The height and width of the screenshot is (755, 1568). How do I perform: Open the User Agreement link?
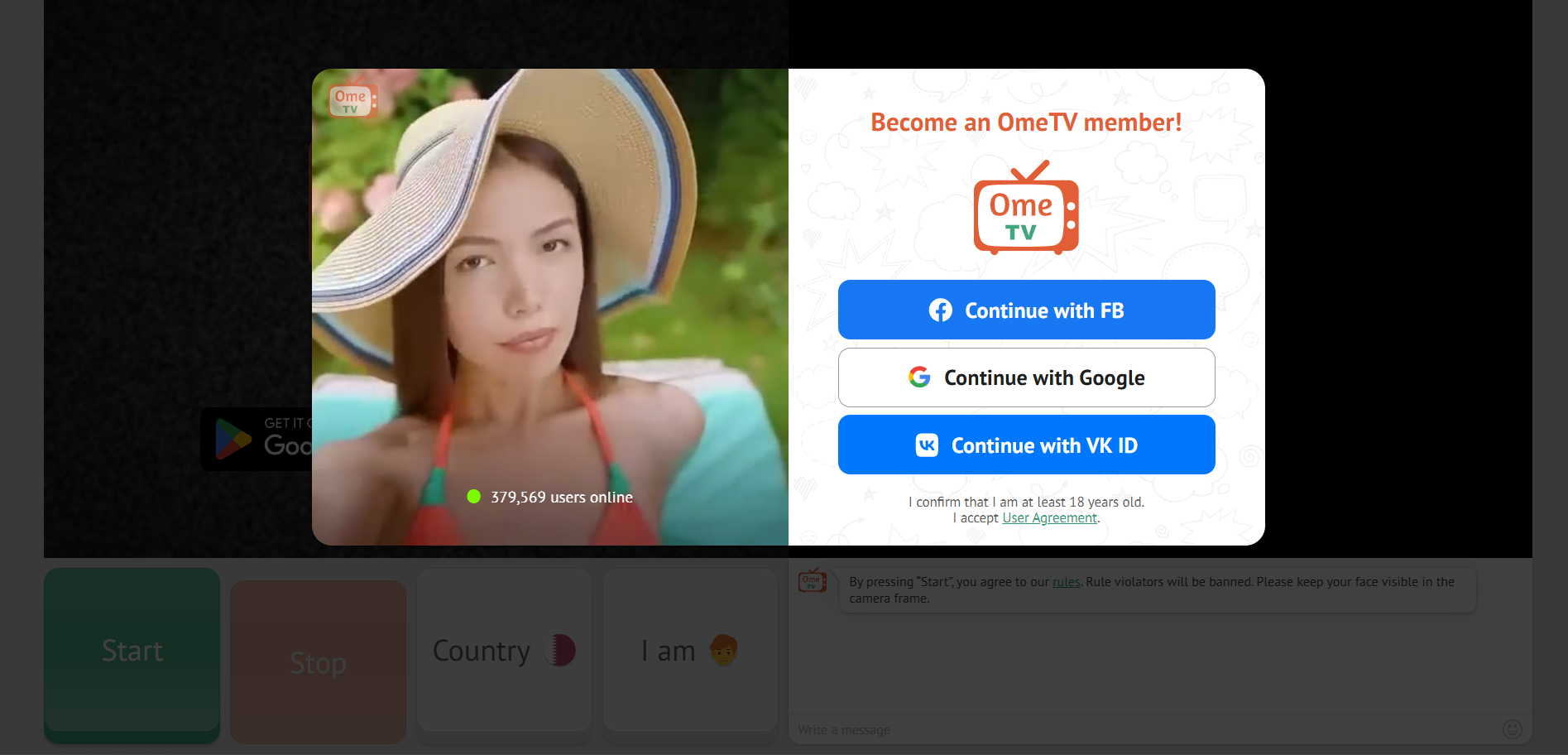click(x=1049, y=518)
